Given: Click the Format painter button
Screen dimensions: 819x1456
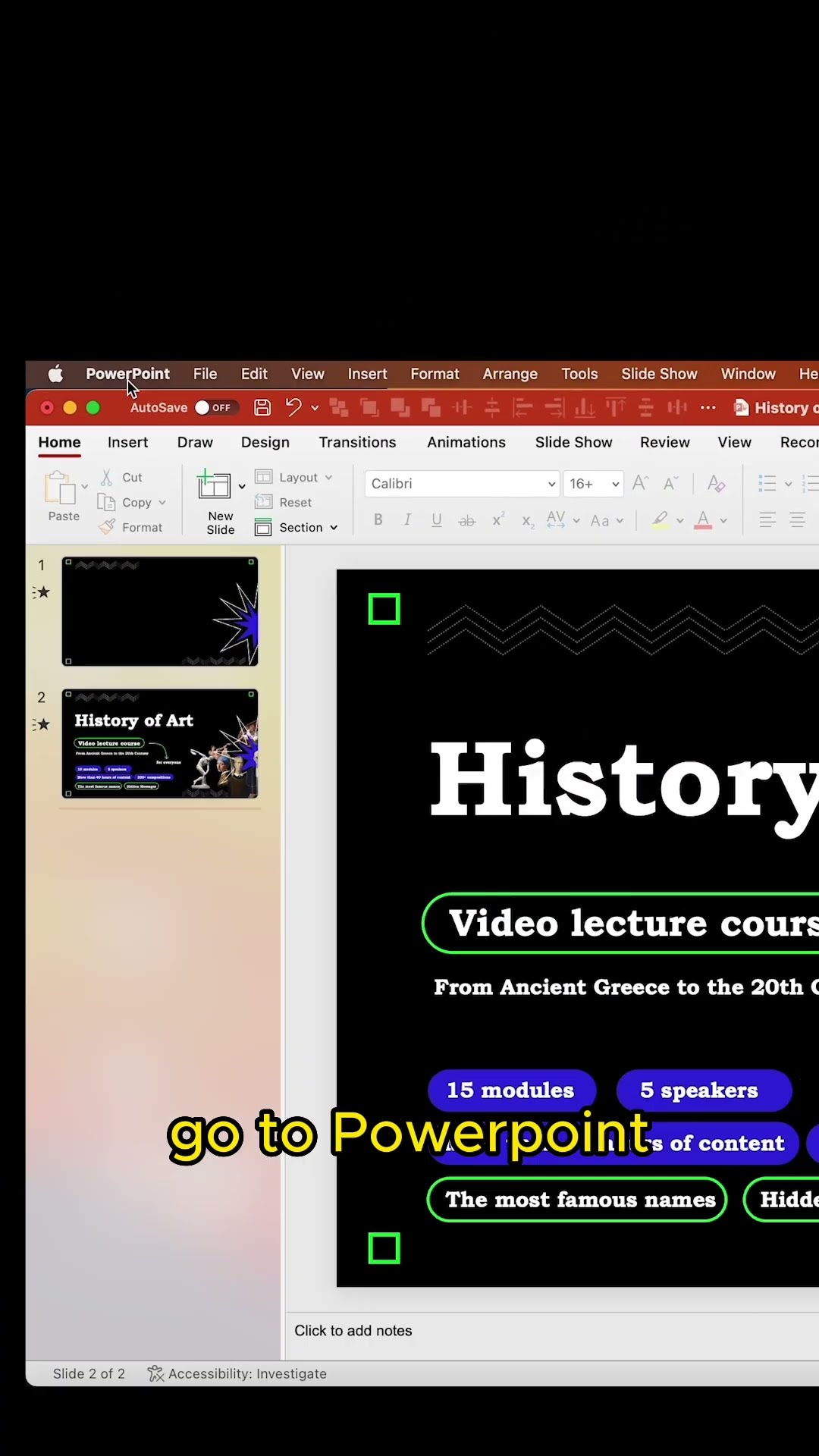Looking at the screenshot, I should pyautogui.click(x=130, y=527).
